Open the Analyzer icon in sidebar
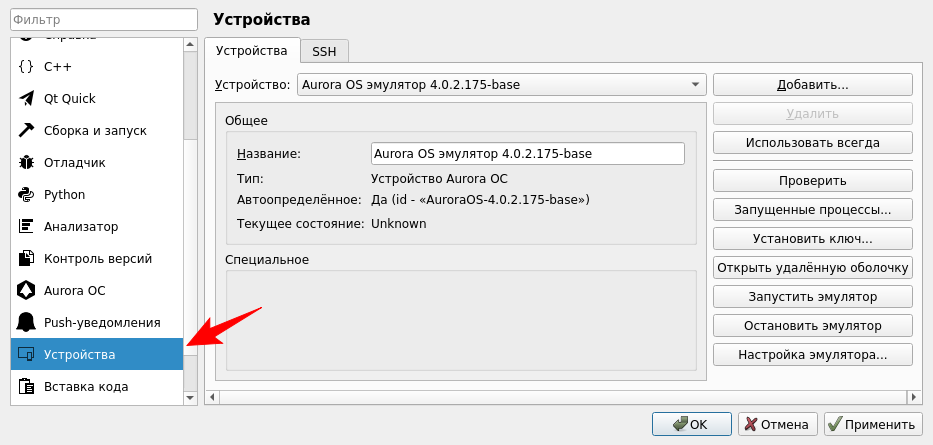Viewport: 933px width, 445px height. pos(26,227)
